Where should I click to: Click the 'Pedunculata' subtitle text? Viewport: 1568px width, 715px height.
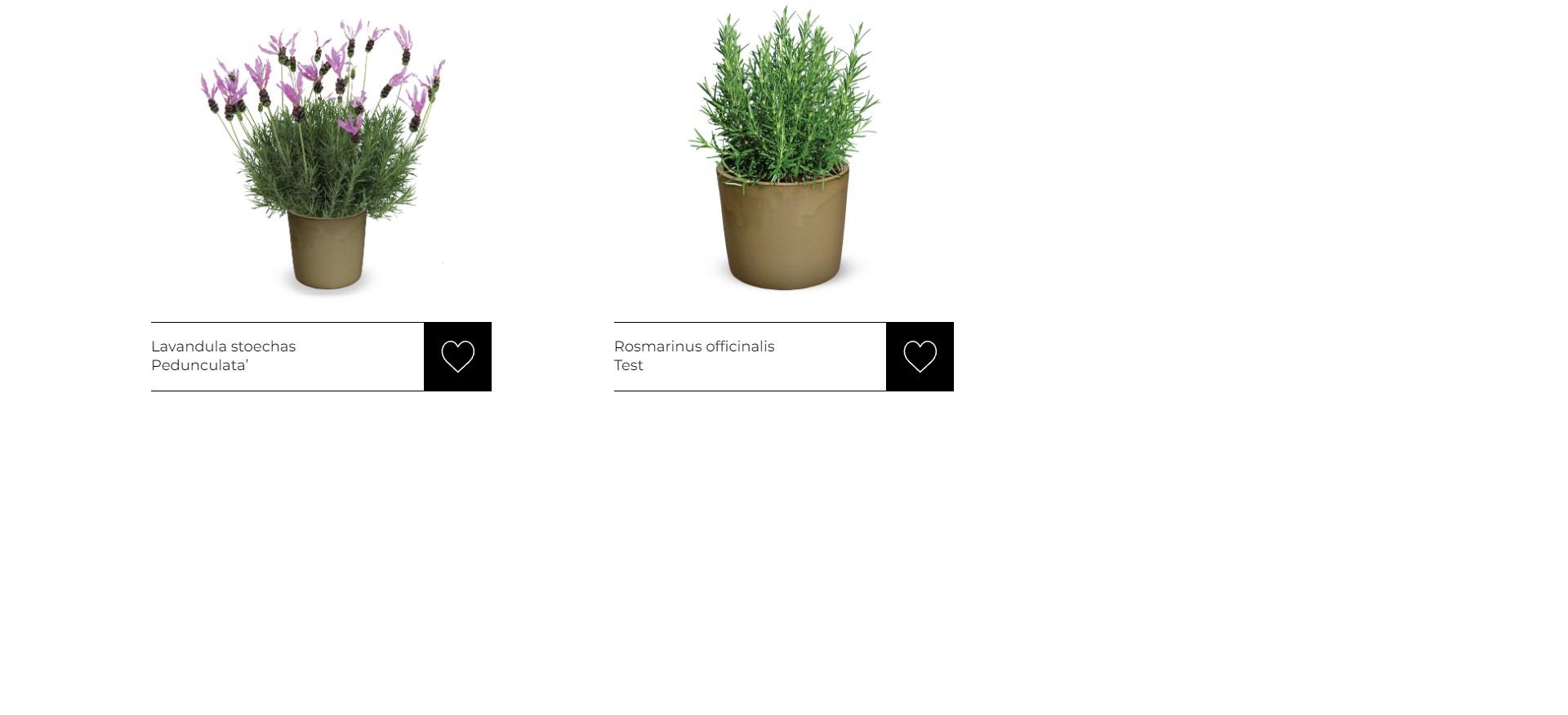point(199,365)
